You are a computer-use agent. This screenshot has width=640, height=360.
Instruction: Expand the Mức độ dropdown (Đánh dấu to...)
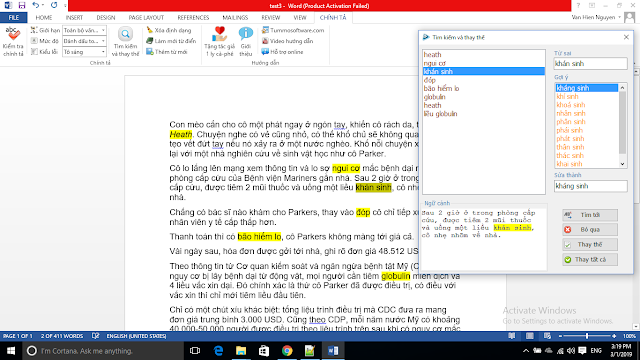(x=84, y=41)
